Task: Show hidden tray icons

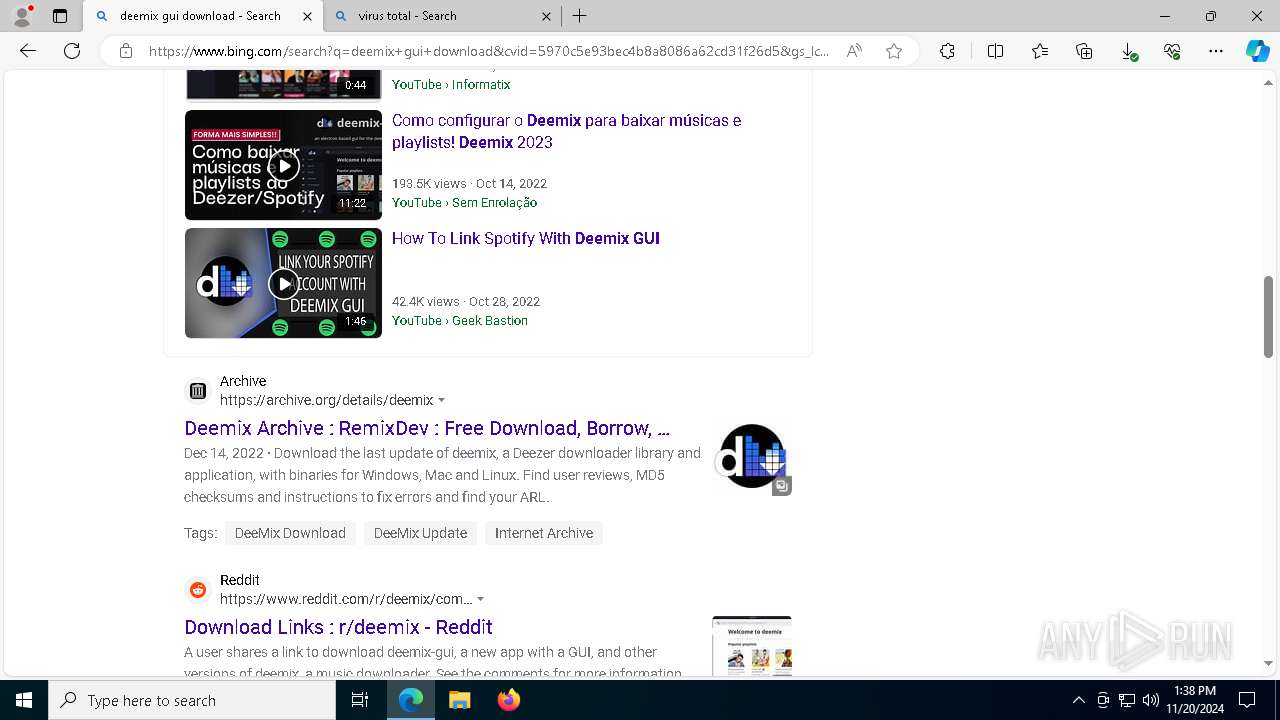Action: coord(1078,700)
